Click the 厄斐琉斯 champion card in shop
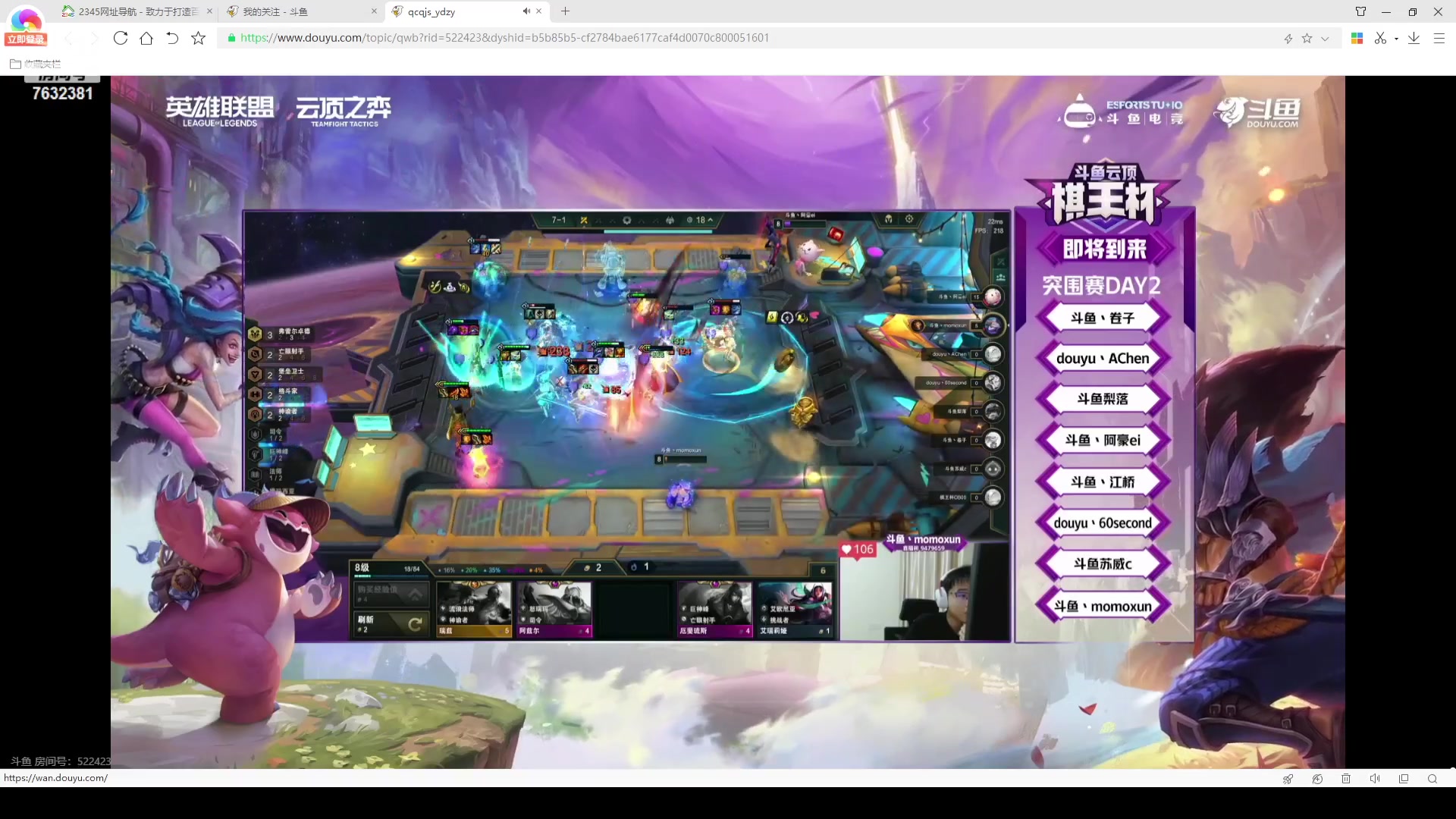 point(714,609)
